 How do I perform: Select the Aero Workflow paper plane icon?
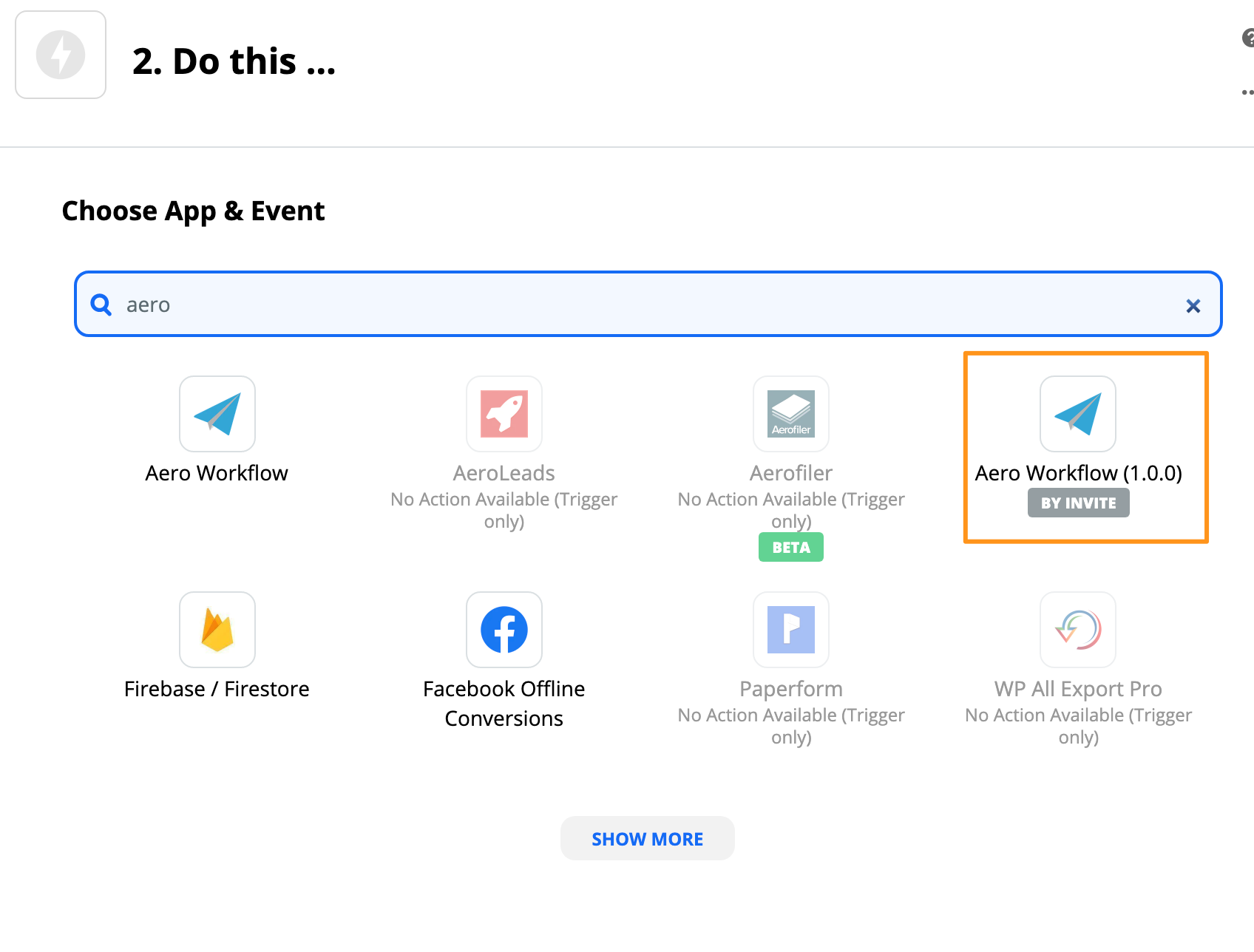(217, 414)
